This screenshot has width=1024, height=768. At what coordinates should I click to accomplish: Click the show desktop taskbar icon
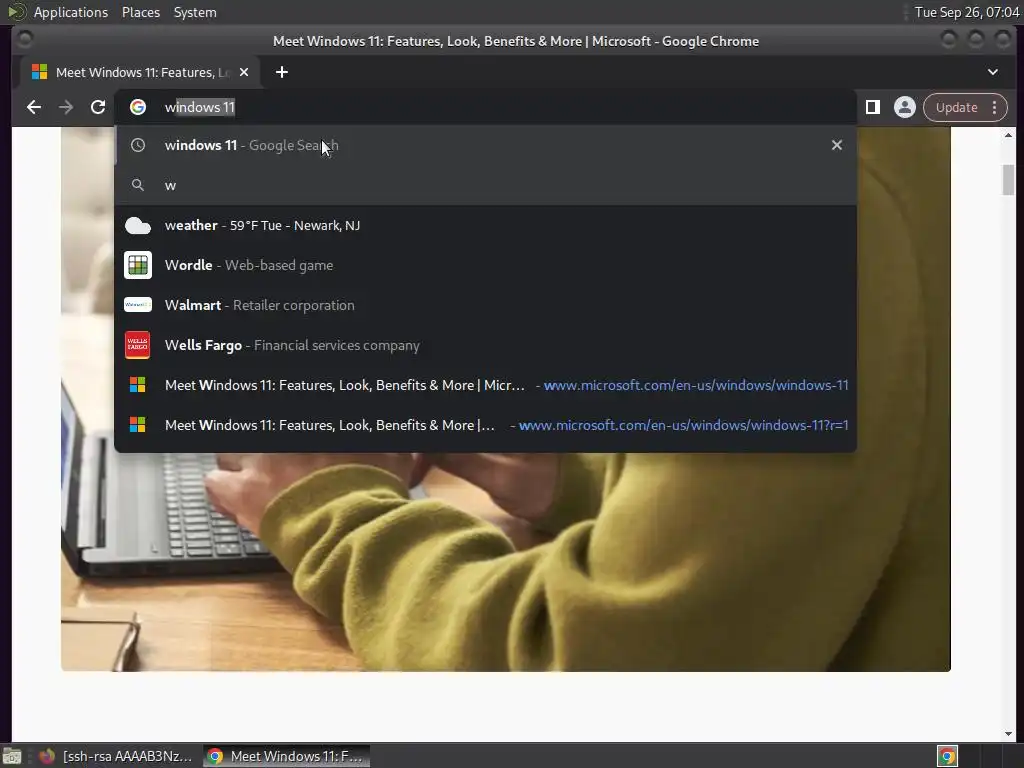(12, 756)
